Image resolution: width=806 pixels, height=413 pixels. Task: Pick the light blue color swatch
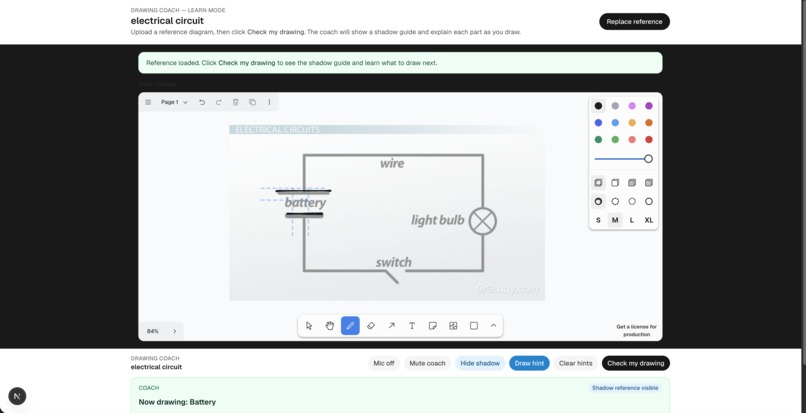click(615, 123)
